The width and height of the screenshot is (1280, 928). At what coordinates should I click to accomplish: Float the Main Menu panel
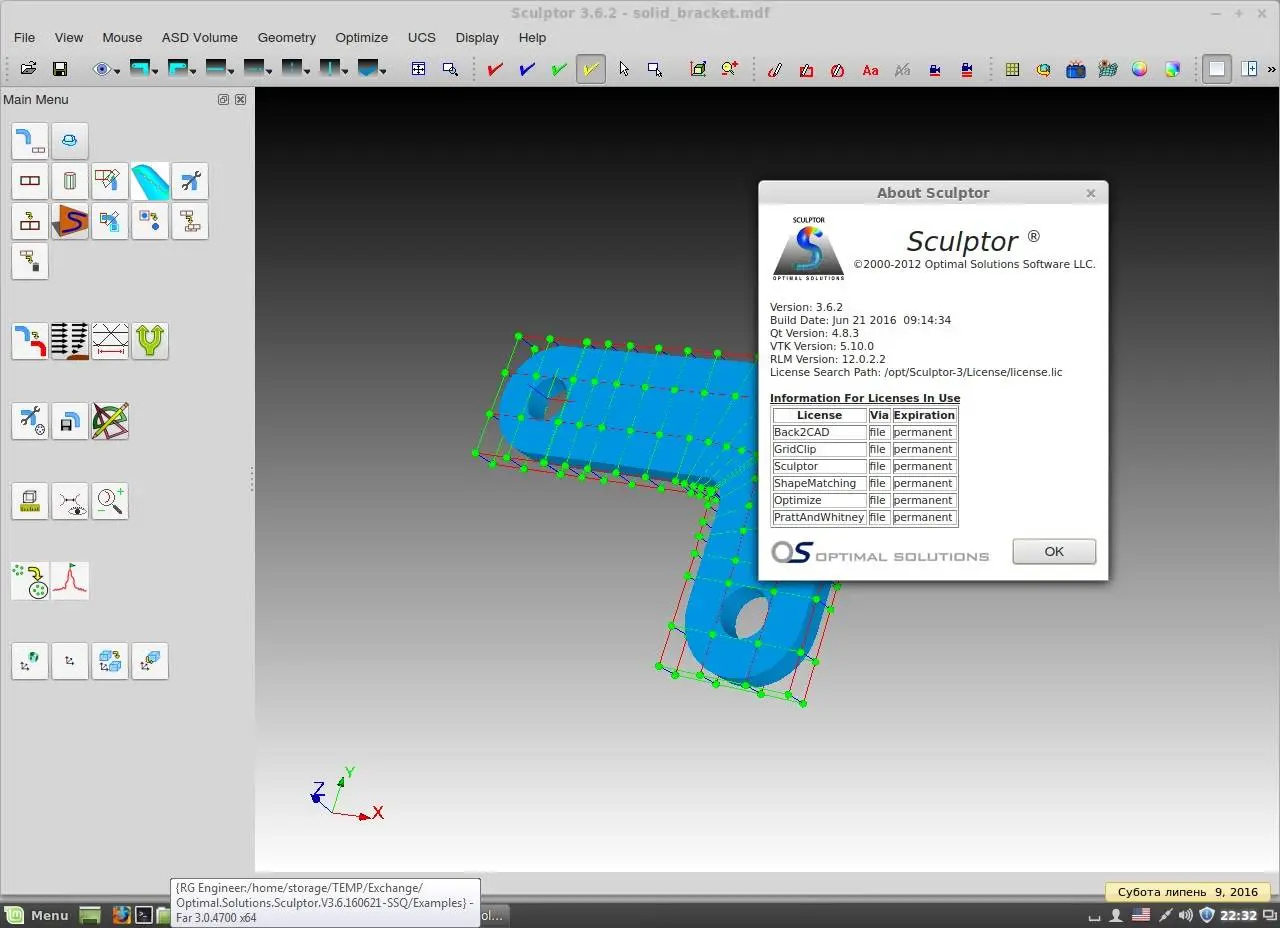click(223, 100)
